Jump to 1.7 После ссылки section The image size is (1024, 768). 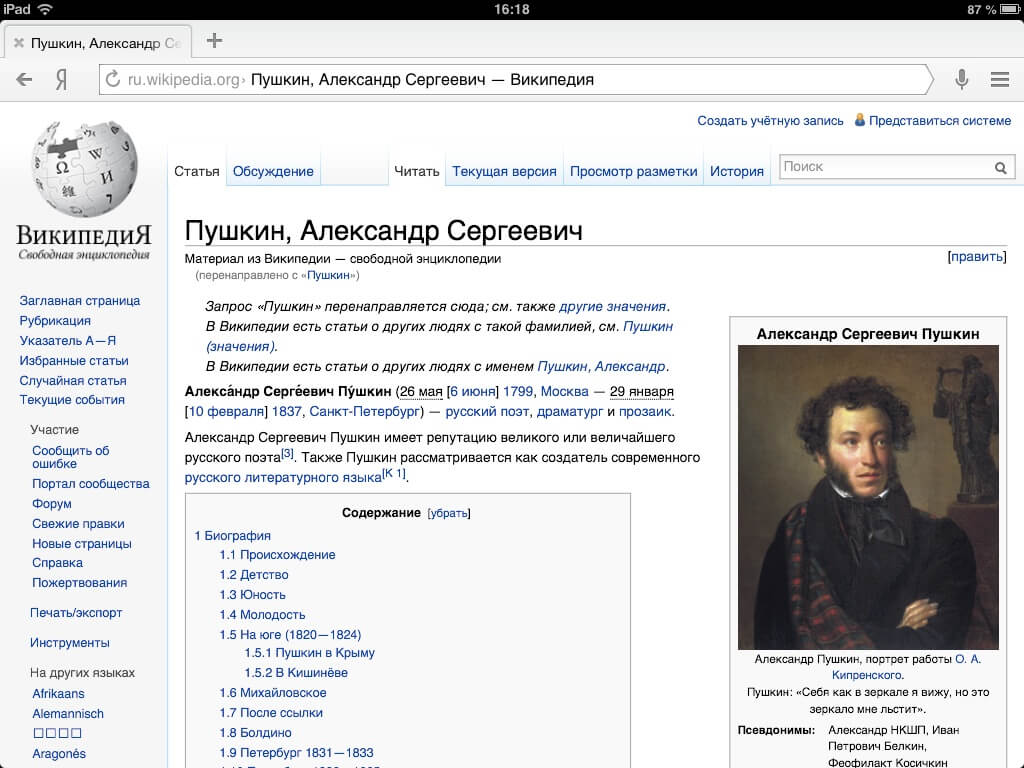click(271, 712)
